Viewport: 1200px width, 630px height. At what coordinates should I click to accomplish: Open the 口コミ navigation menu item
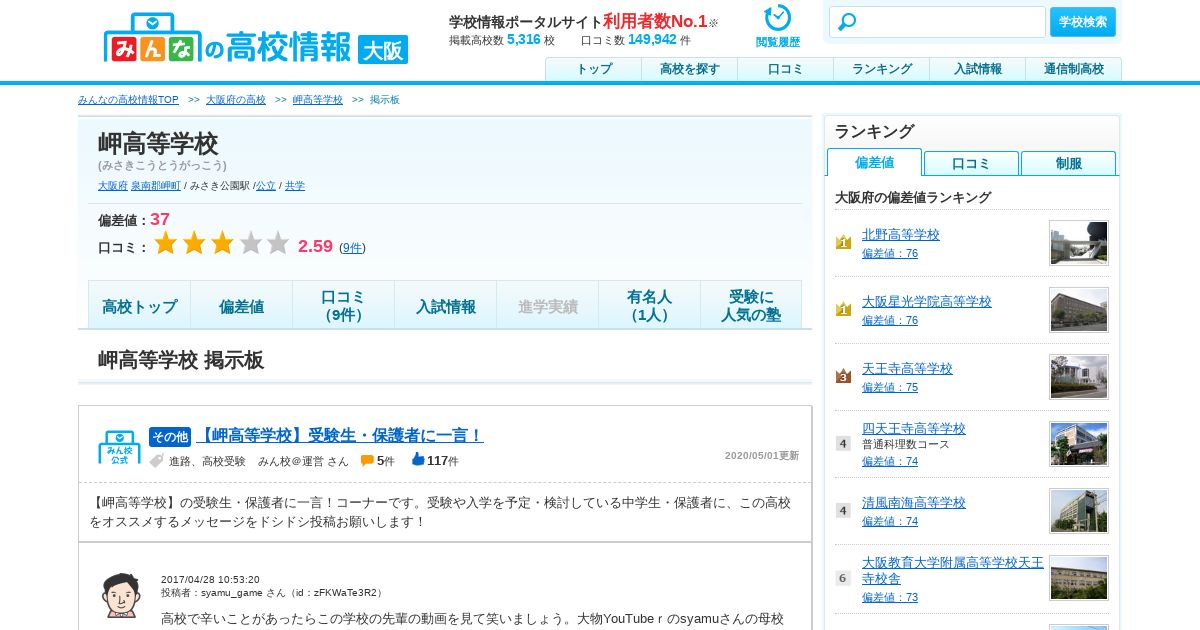coord(786,69)
